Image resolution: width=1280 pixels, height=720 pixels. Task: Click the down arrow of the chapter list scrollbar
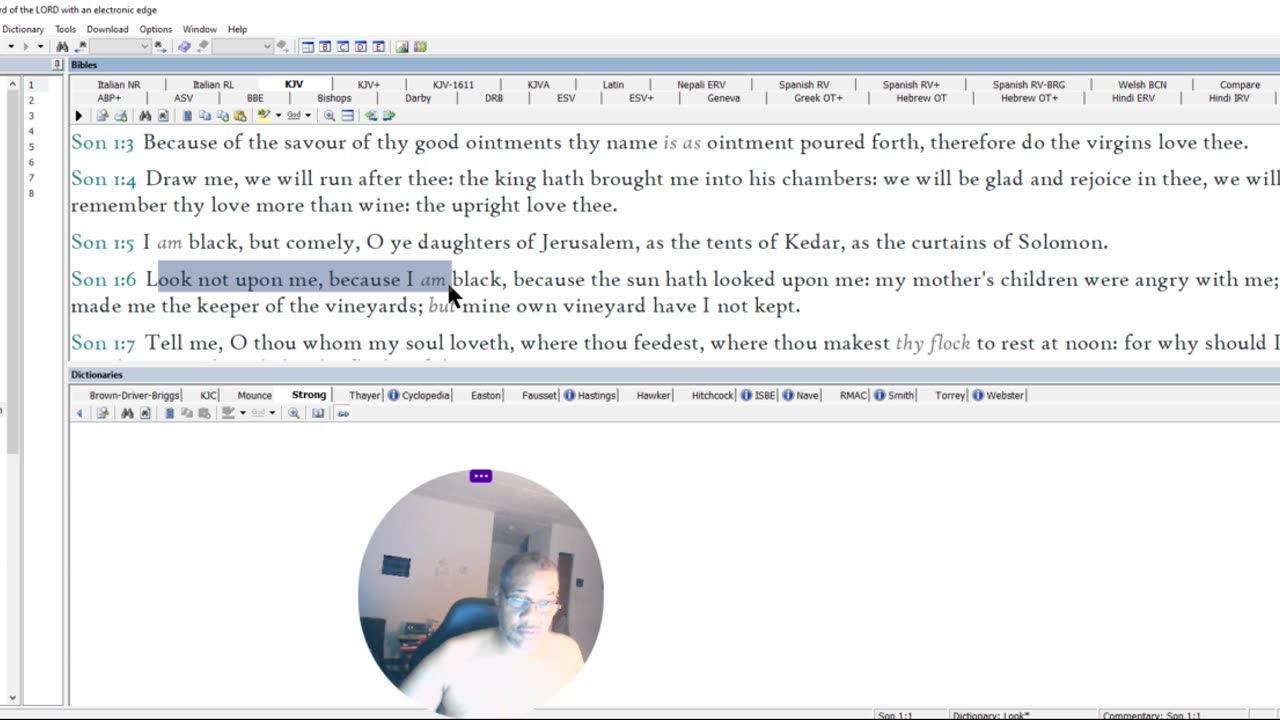pyautogui.click(x=13, y=698)
